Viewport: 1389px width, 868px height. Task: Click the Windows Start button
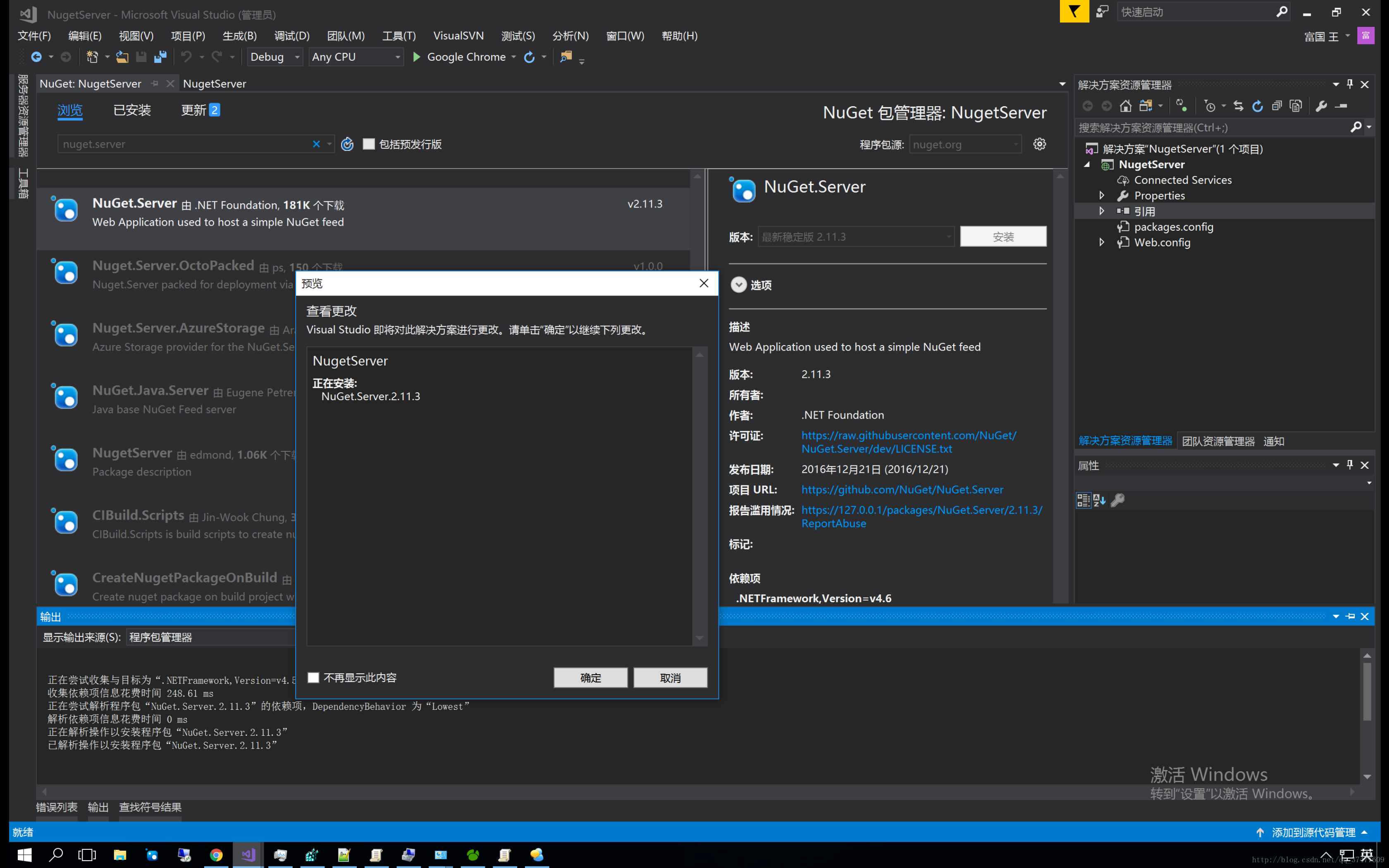(25, 855)
